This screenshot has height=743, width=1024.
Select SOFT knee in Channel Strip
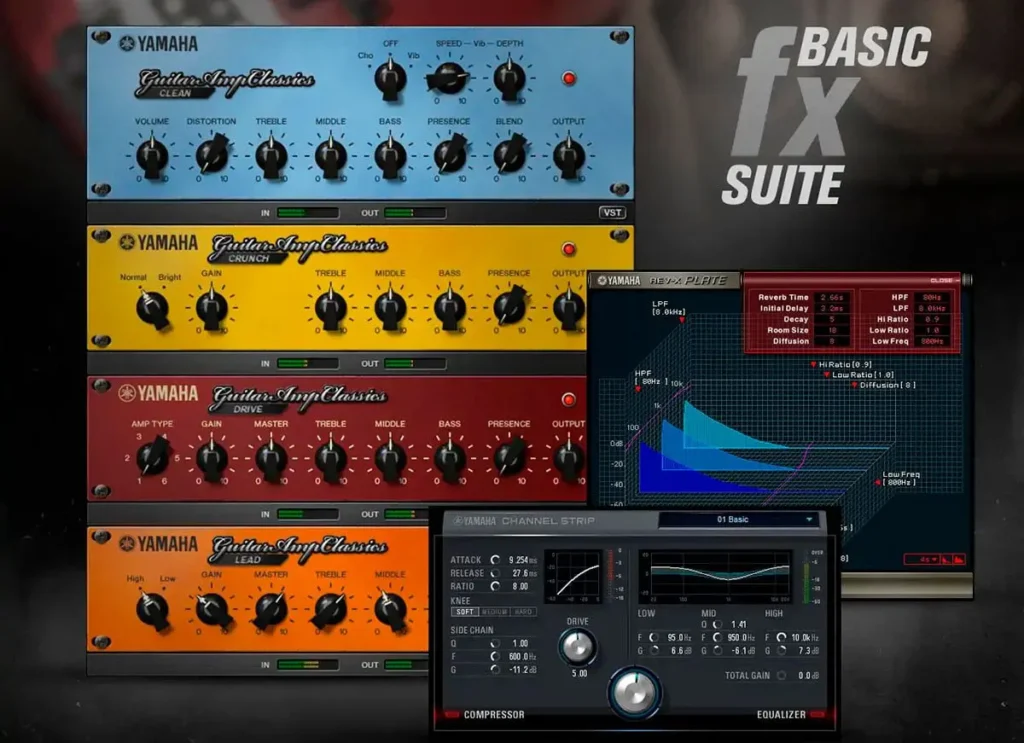pyautogui.click(x=464, y=612)
